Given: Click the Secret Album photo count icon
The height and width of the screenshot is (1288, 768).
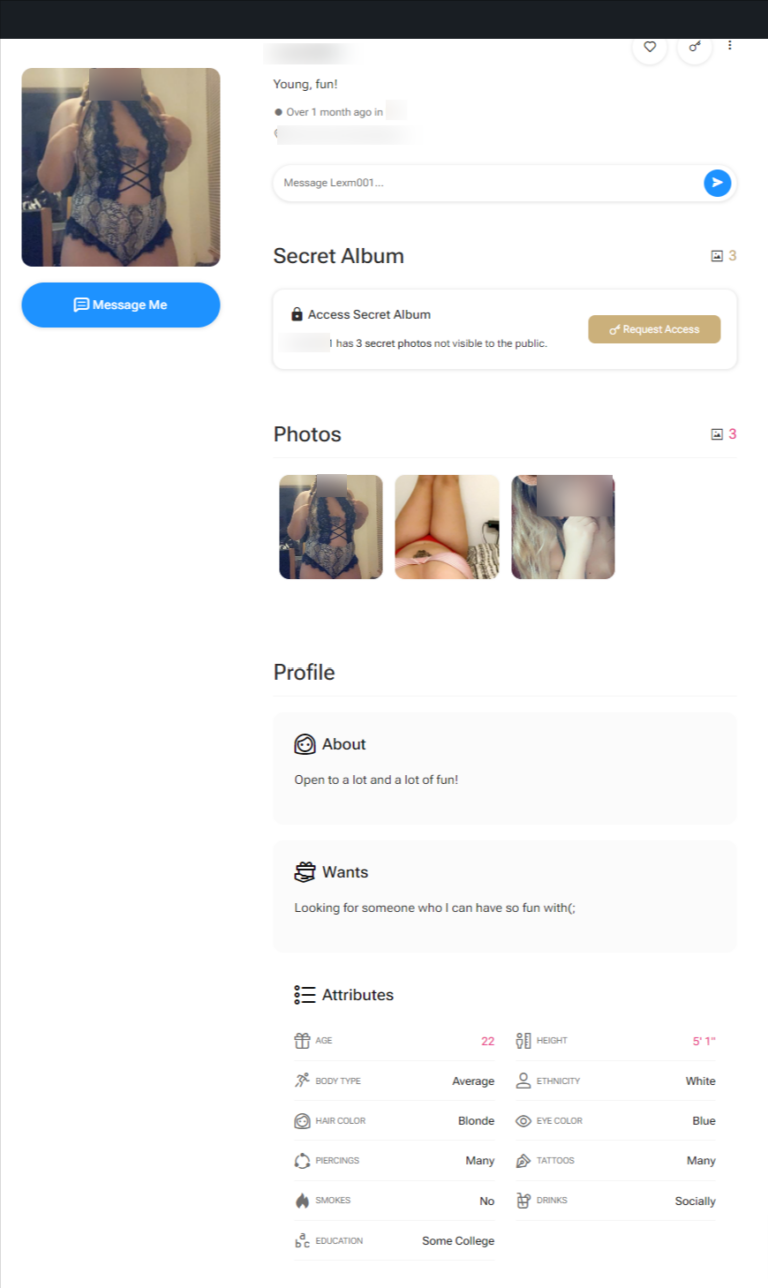Looking at the screenshot, I should click(716, 256).
